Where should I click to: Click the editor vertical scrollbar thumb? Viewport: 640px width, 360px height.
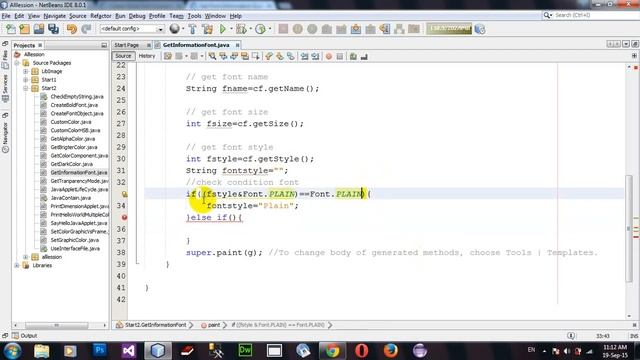point(629,229)
